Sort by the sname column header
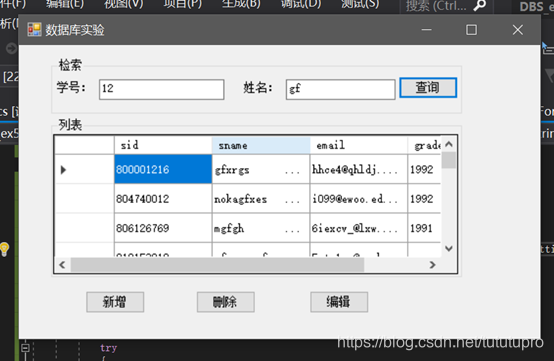The height and width of the screenshot is (361, 554). click(x=261, y=145)
